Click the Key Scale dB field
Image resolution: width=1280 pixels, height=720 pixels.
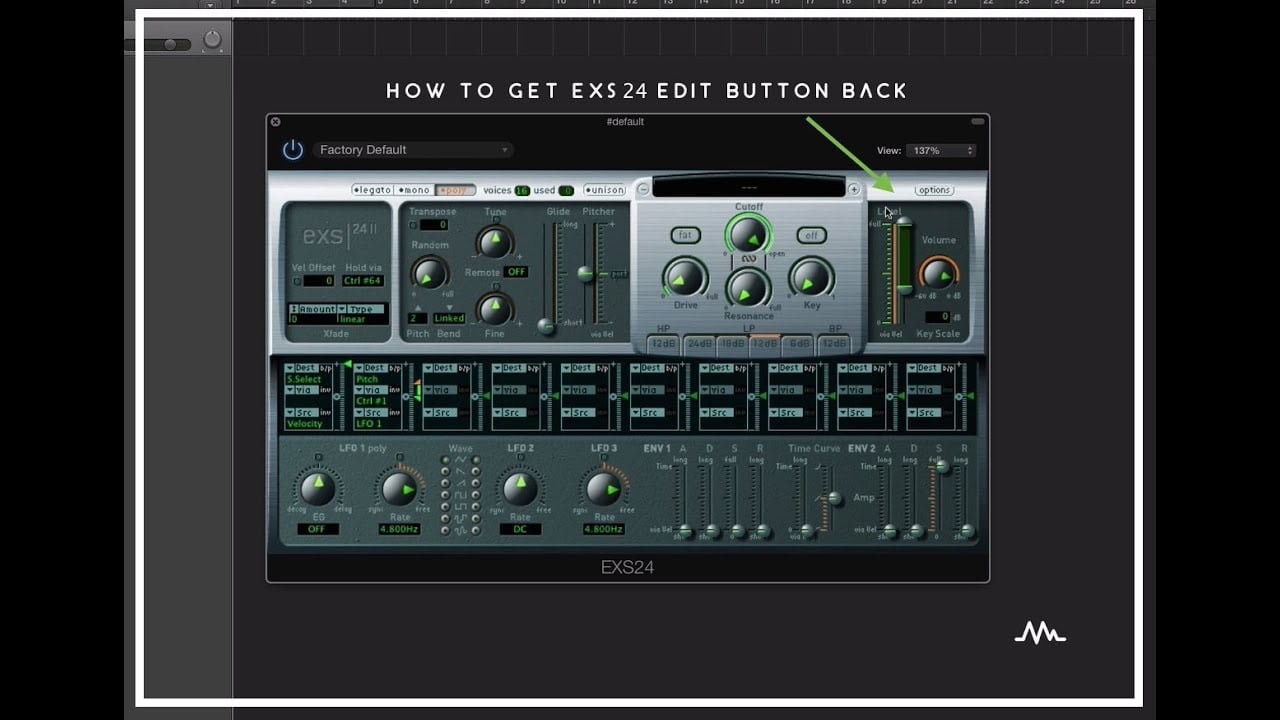(936, 317)
